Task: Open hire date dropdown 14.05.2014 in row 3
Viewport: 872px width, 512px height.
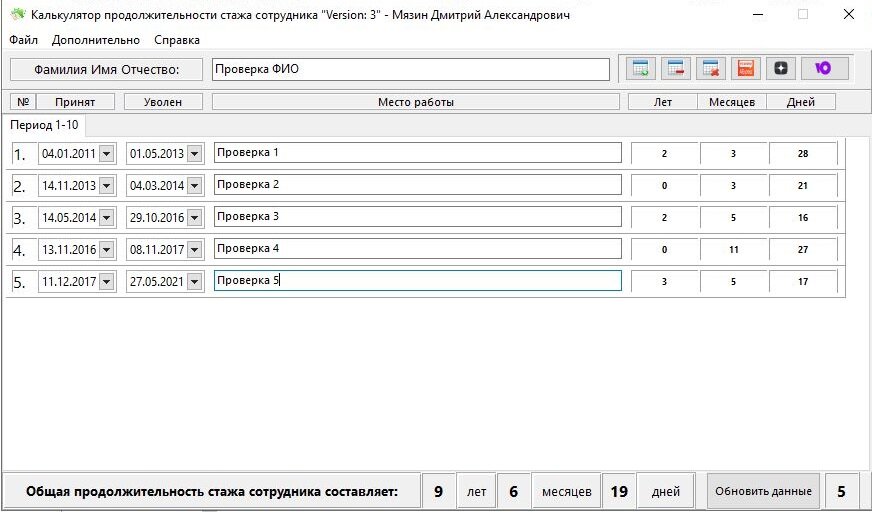Action: (106, 218)
